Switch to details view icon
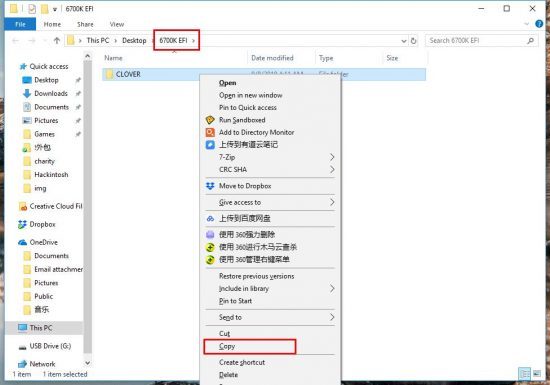This screenshot has height=385, width=550. pyautogui.click(x=524, y=374)
